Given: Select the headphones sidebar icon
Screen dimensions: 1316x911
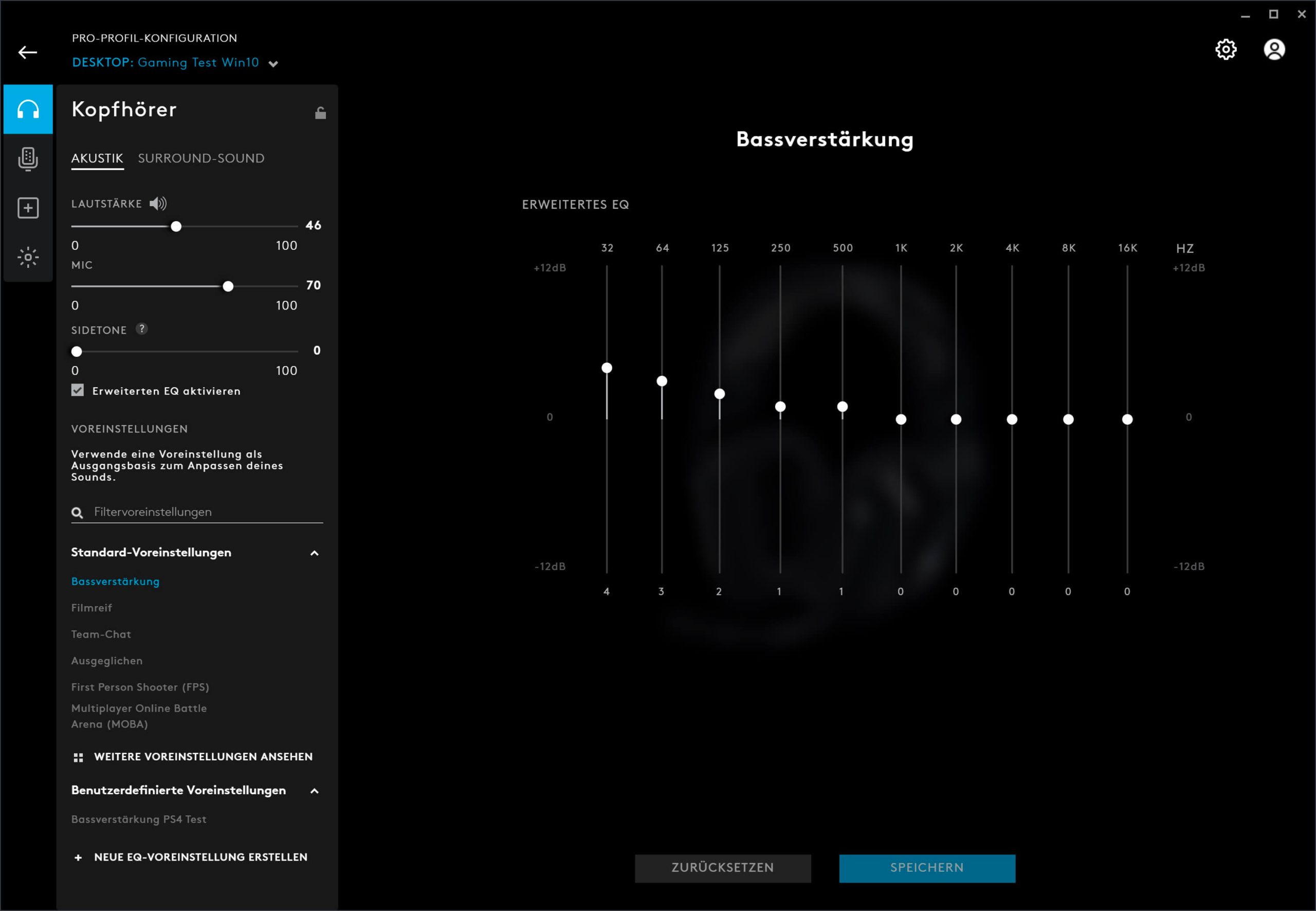Looking at the screenshot, I should pyautogui.click(x=28, y=109).
